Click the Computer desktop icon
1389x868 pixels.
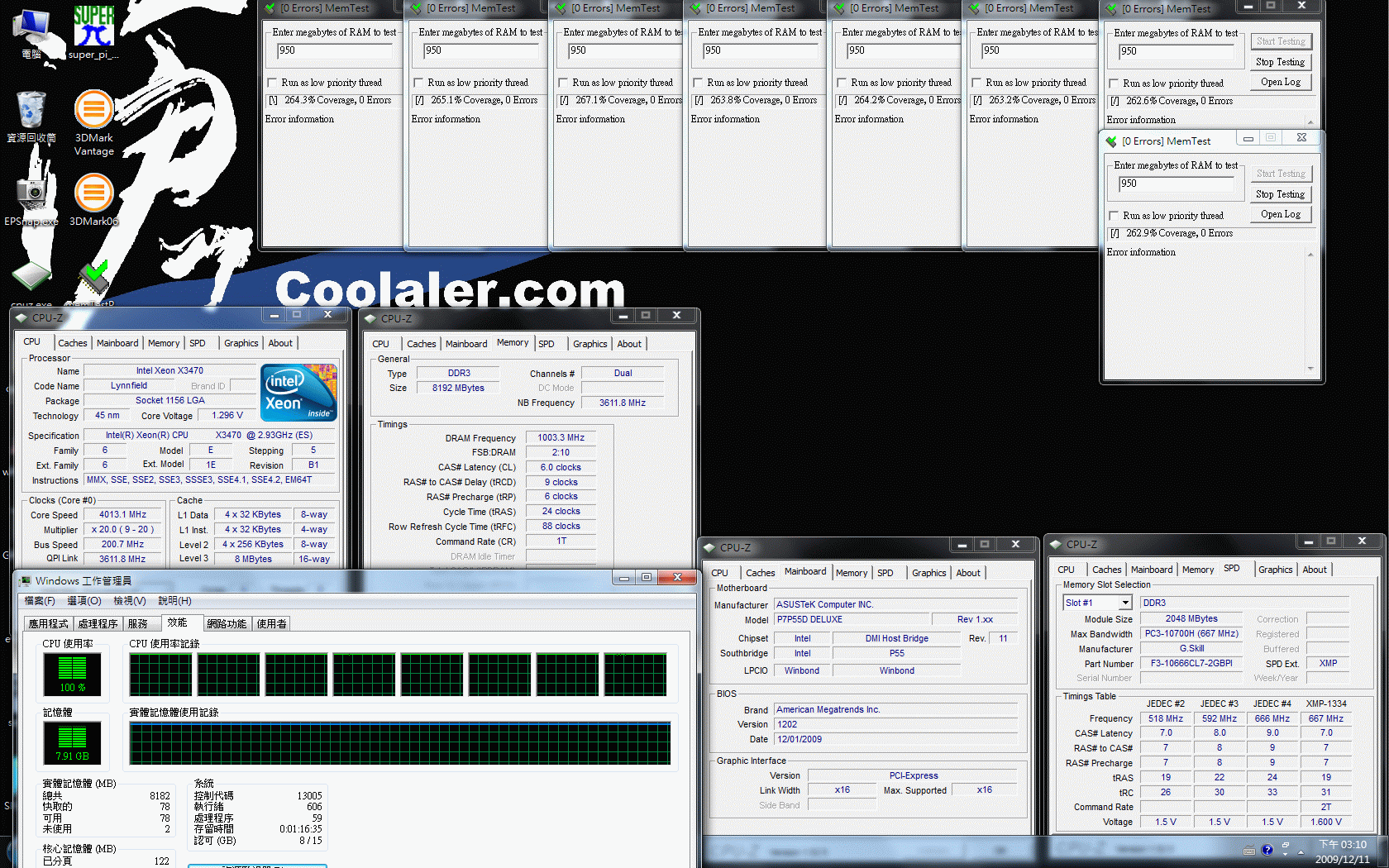pos(31,33)
